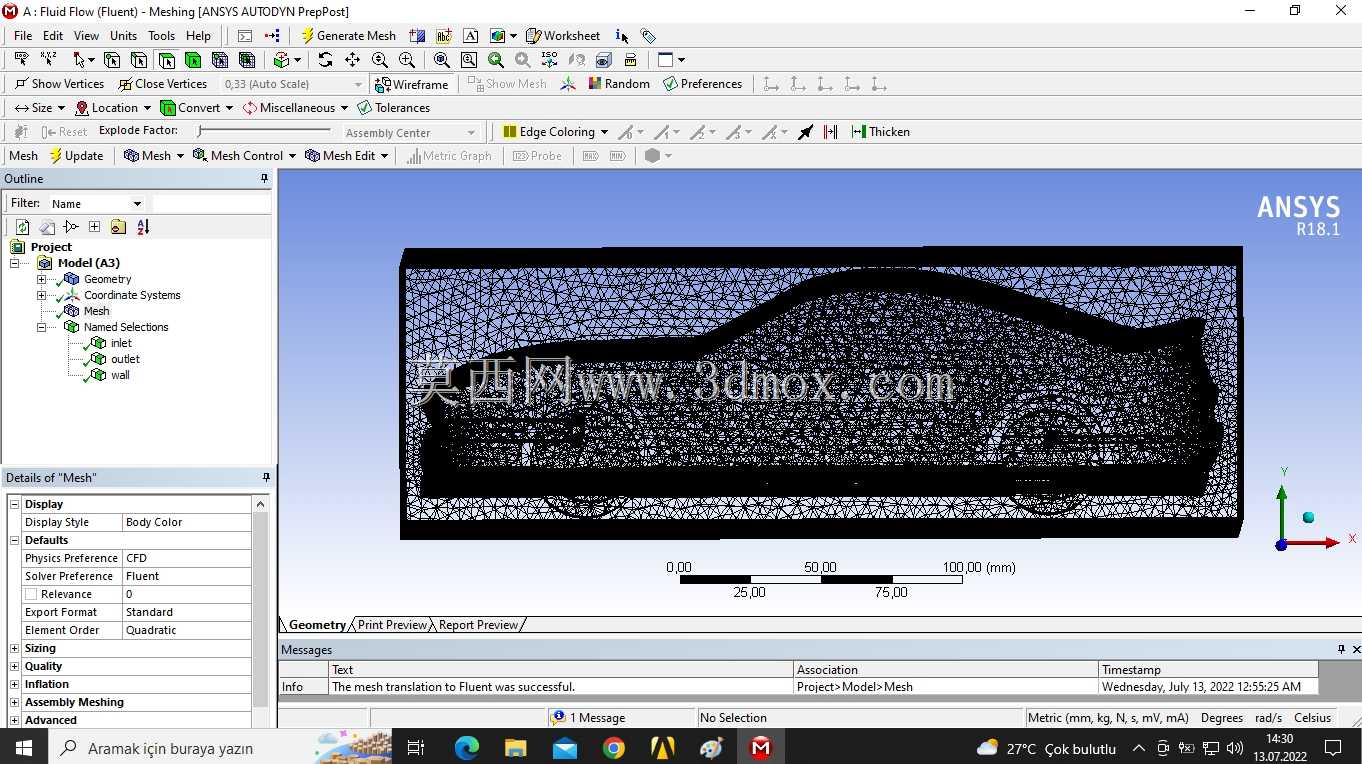Select the Box Zoom tool
The height and width of the screenshot is (764, 1362).
coord(406,60)
